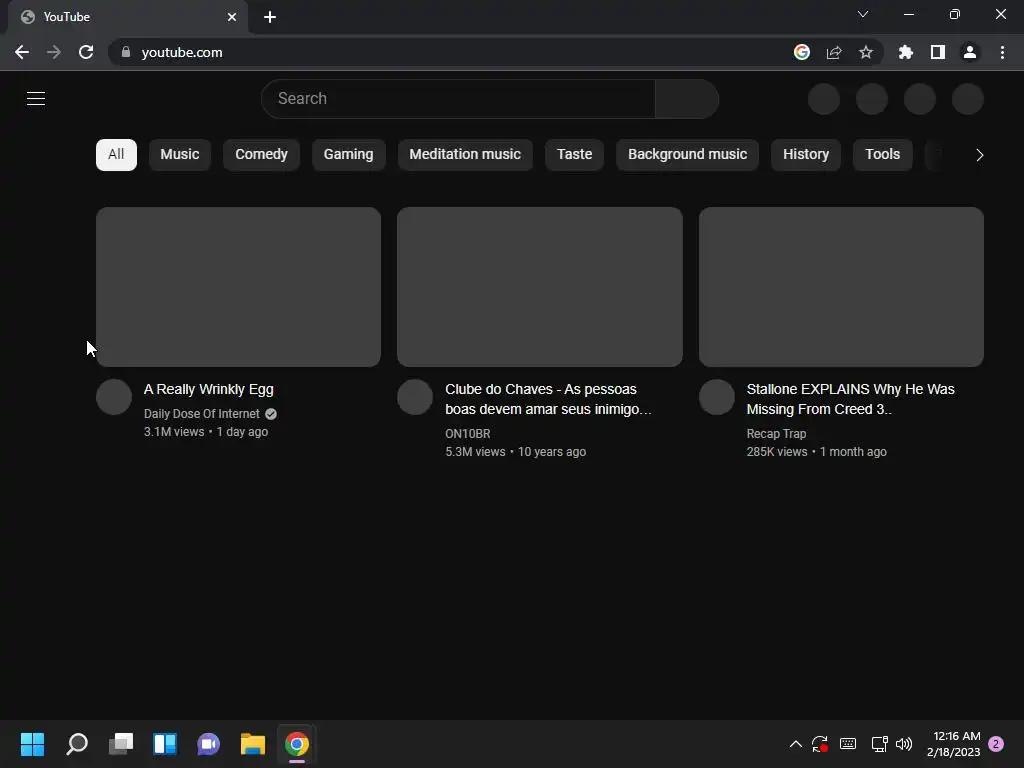Open Chrome three-dot menu

[1002, 52]
